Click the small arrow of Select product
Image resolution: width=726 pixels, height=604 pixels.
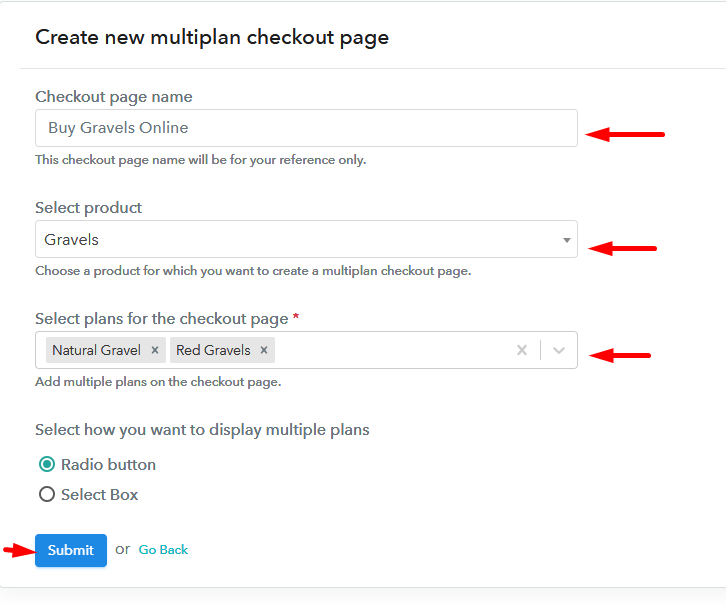[x=566, y=240]
